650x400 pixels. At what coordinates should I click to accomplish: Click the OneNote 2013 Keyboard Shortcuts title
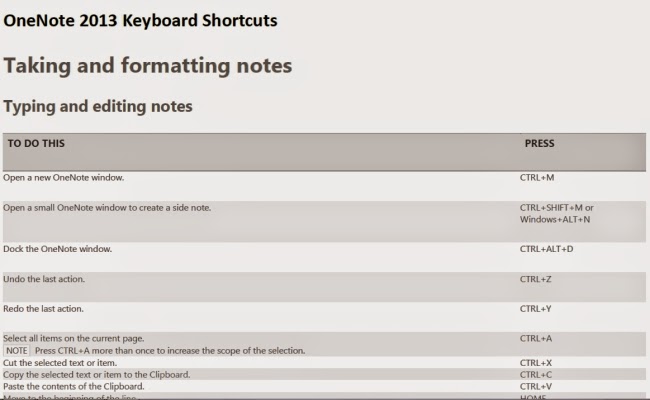click(x=140, y=20)
